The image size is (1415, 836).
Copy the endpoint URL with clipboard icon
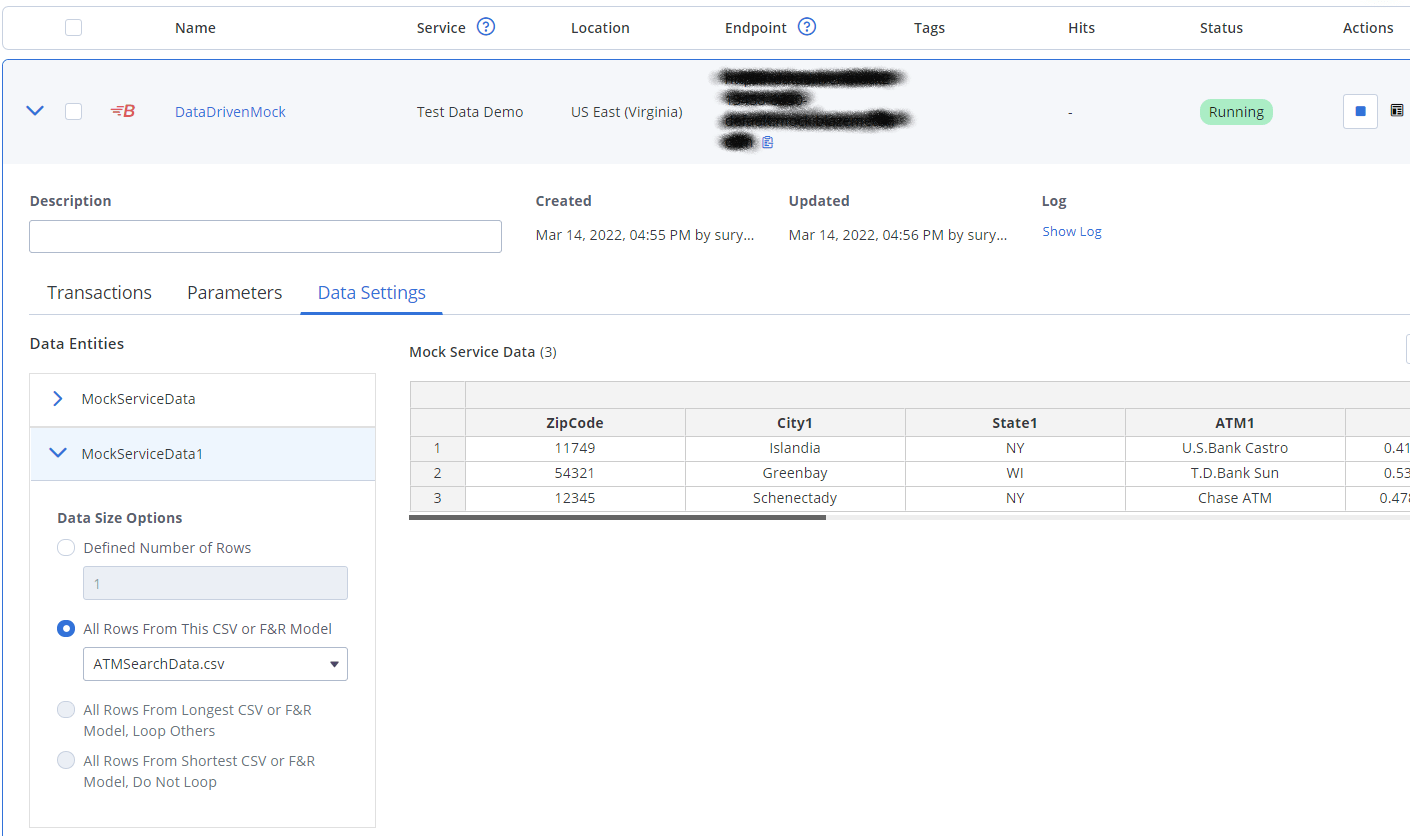[768, 143]
